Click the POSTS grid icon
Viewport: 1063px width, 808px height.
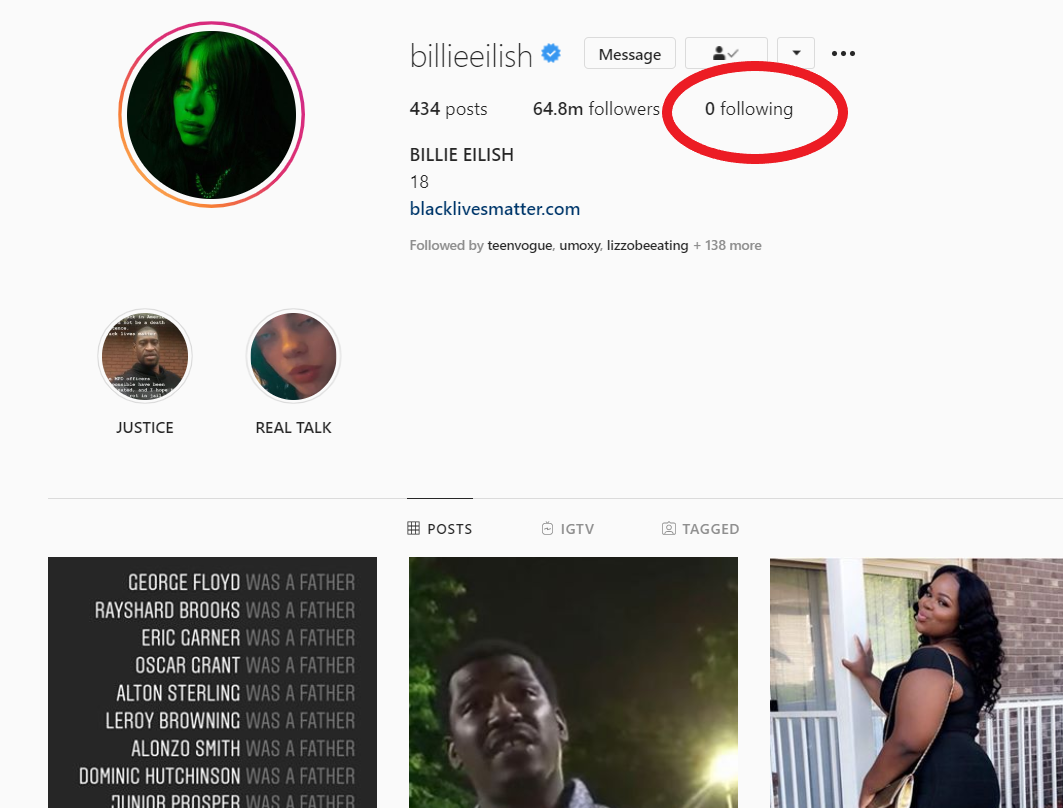(x=414, y=528)
